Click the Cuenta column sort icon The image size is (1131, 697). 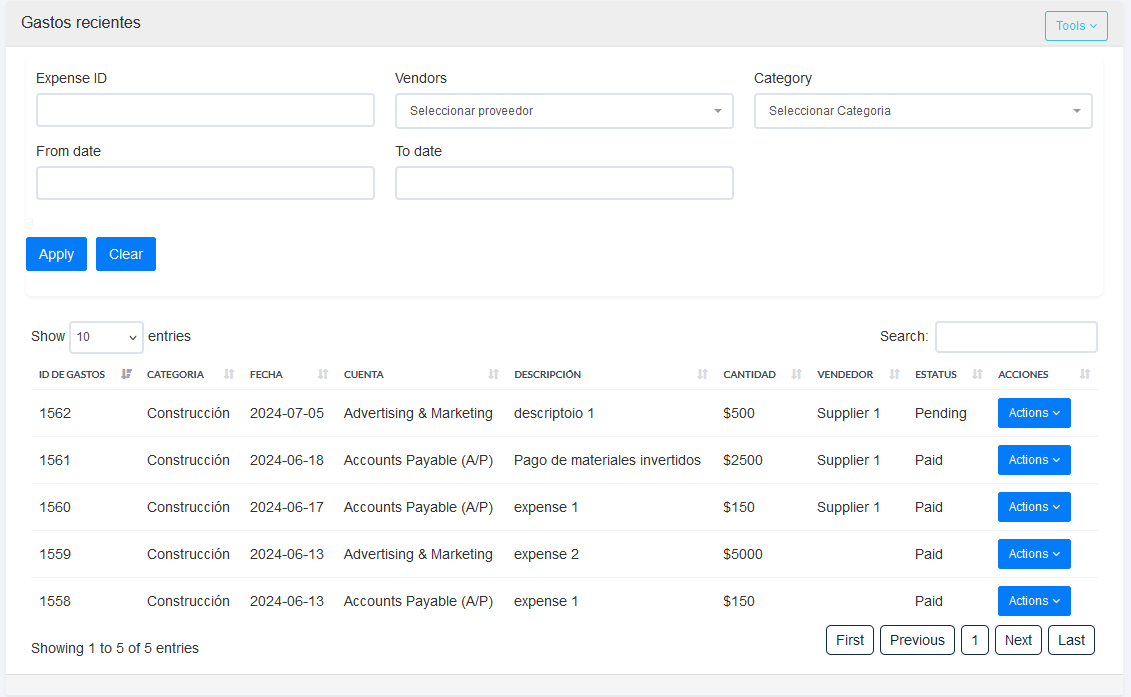click(493, 374)
